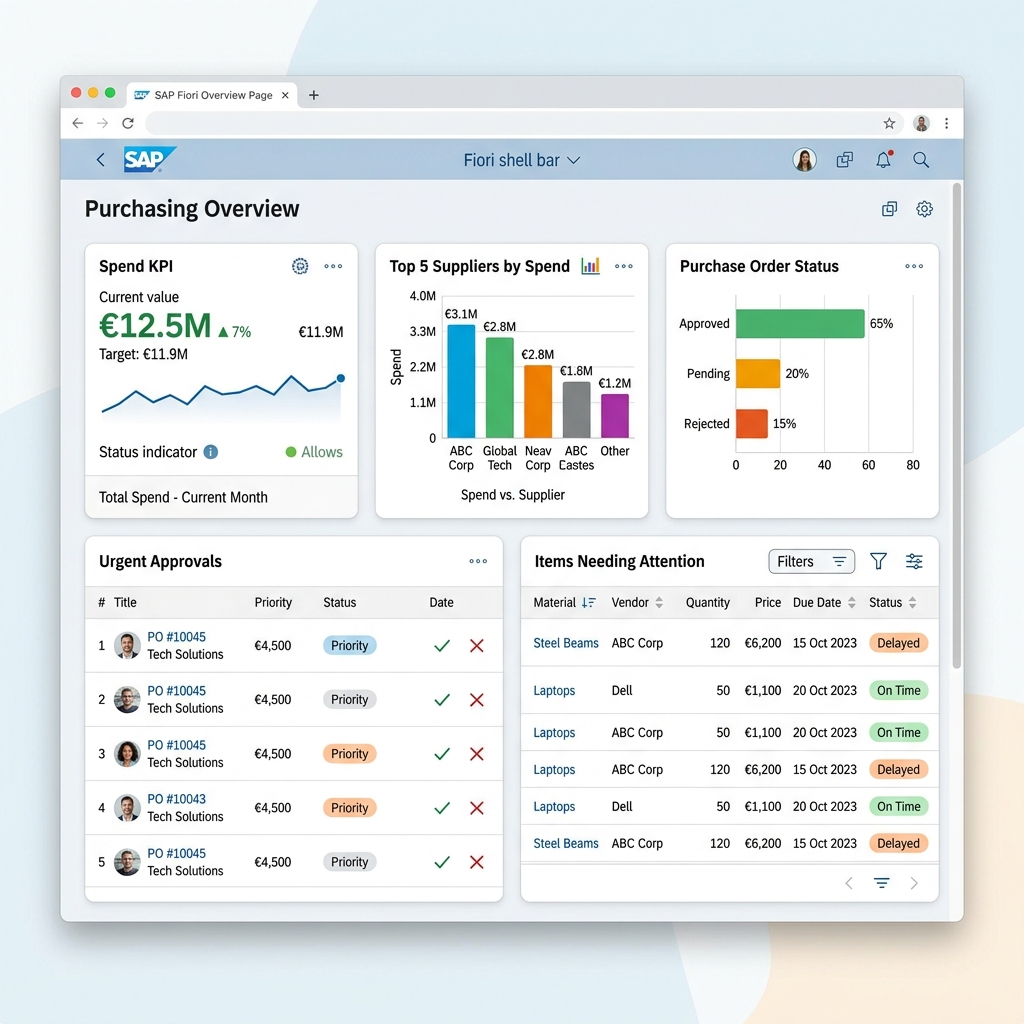Reject row 4 with red X
The width and height of the screenshot is (1024, 1024).
tap(477, 808)
